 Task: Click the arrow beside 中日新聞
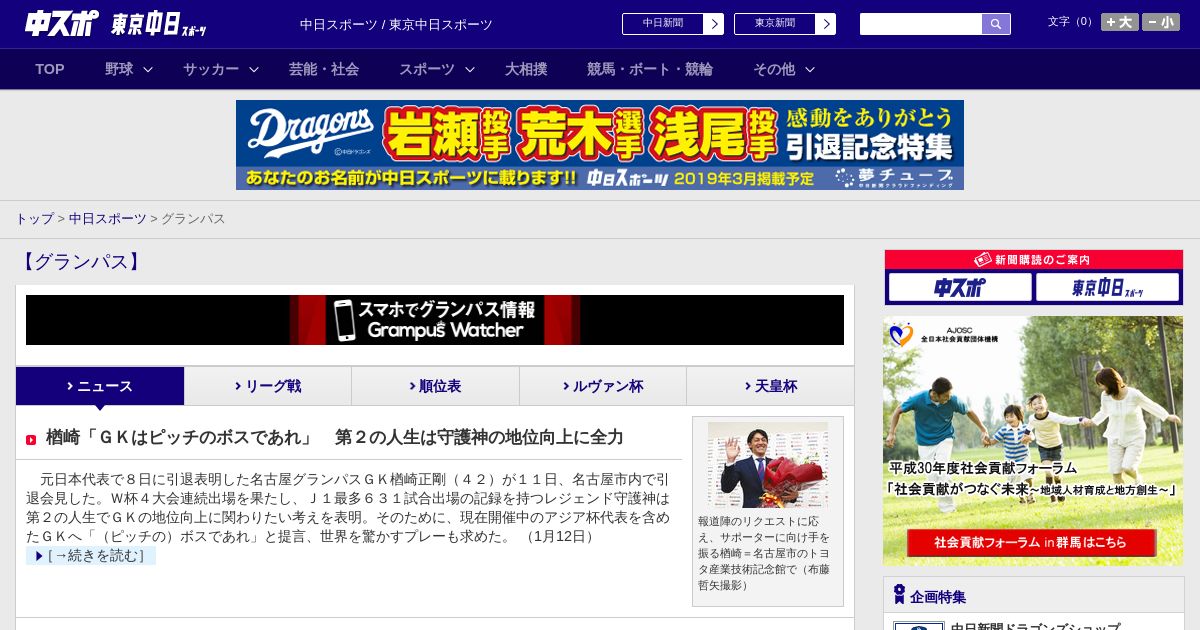714,24
